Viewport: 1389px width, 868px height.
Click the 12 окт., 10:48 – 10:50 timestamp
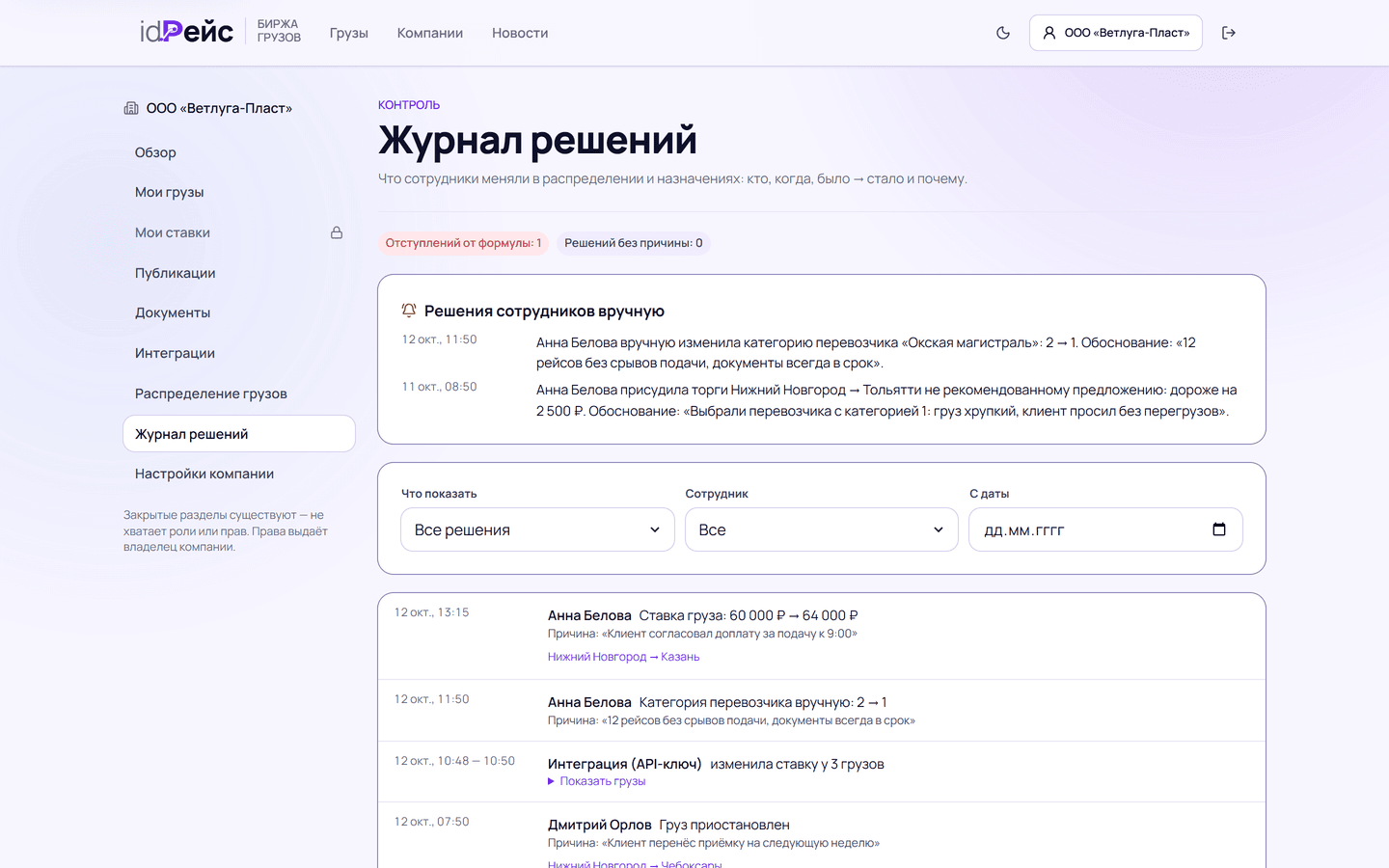455,761
